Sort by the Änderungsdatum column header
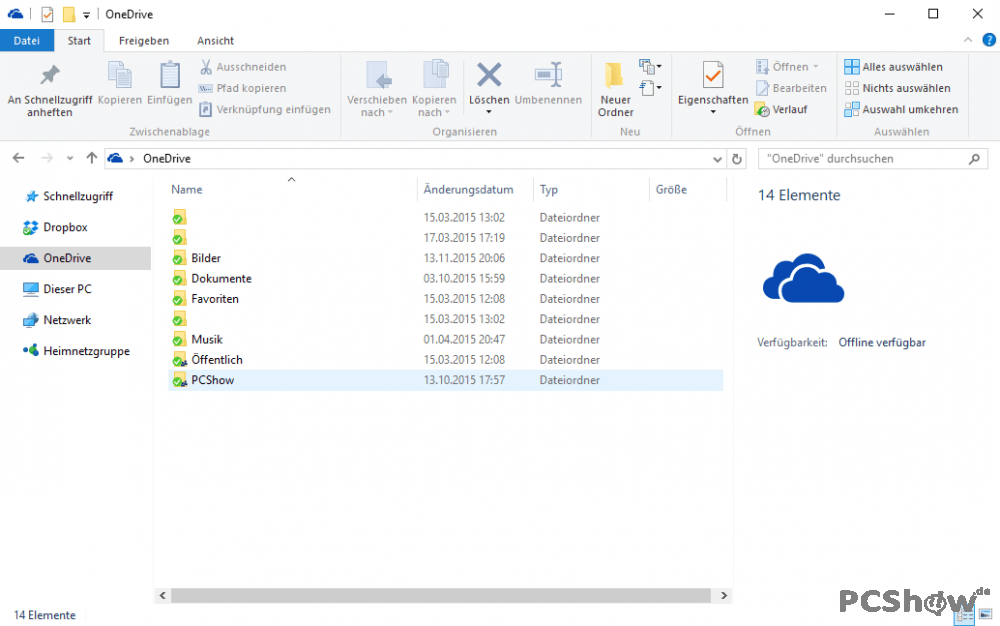The image size is (1000, 626). [468, 189]
